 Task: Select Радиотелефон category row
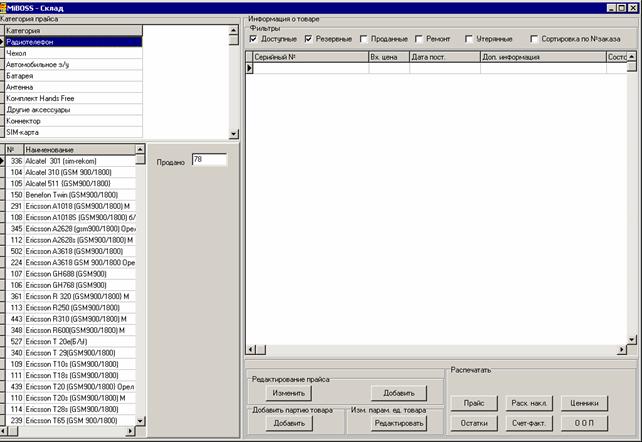(x=73, y=42)
